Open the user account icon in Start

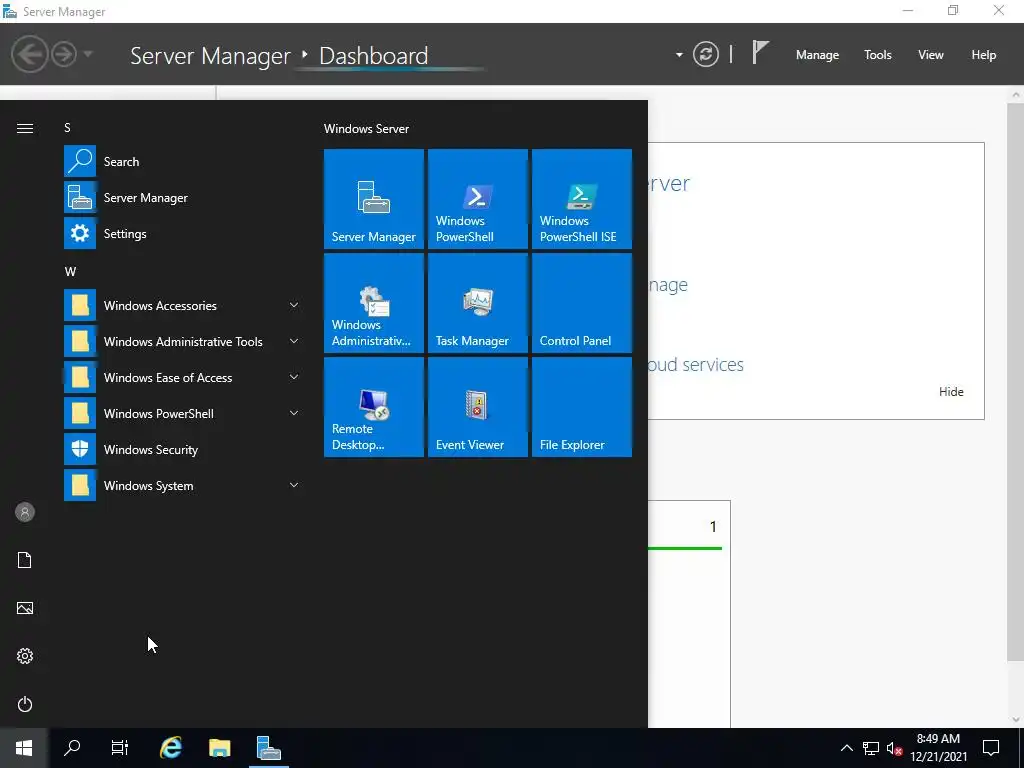point(25,512)
